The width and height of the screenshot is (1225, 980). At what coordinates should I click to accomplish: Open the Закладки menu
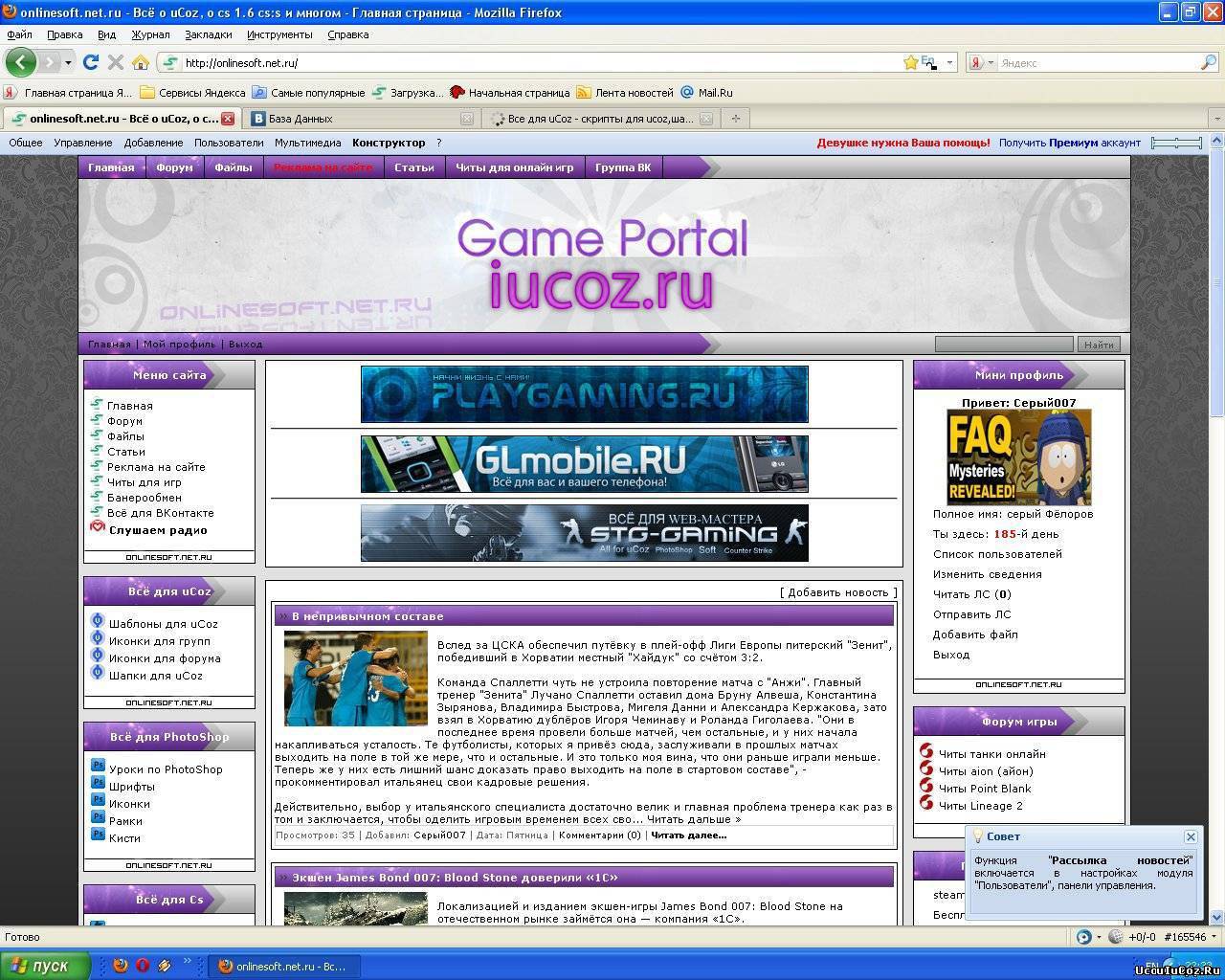click(208, 34)
